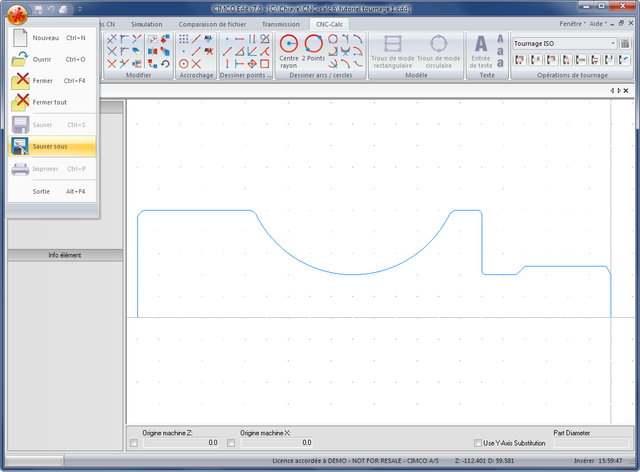Click the calculator icon beside Tournage ISO

(624, 43)
